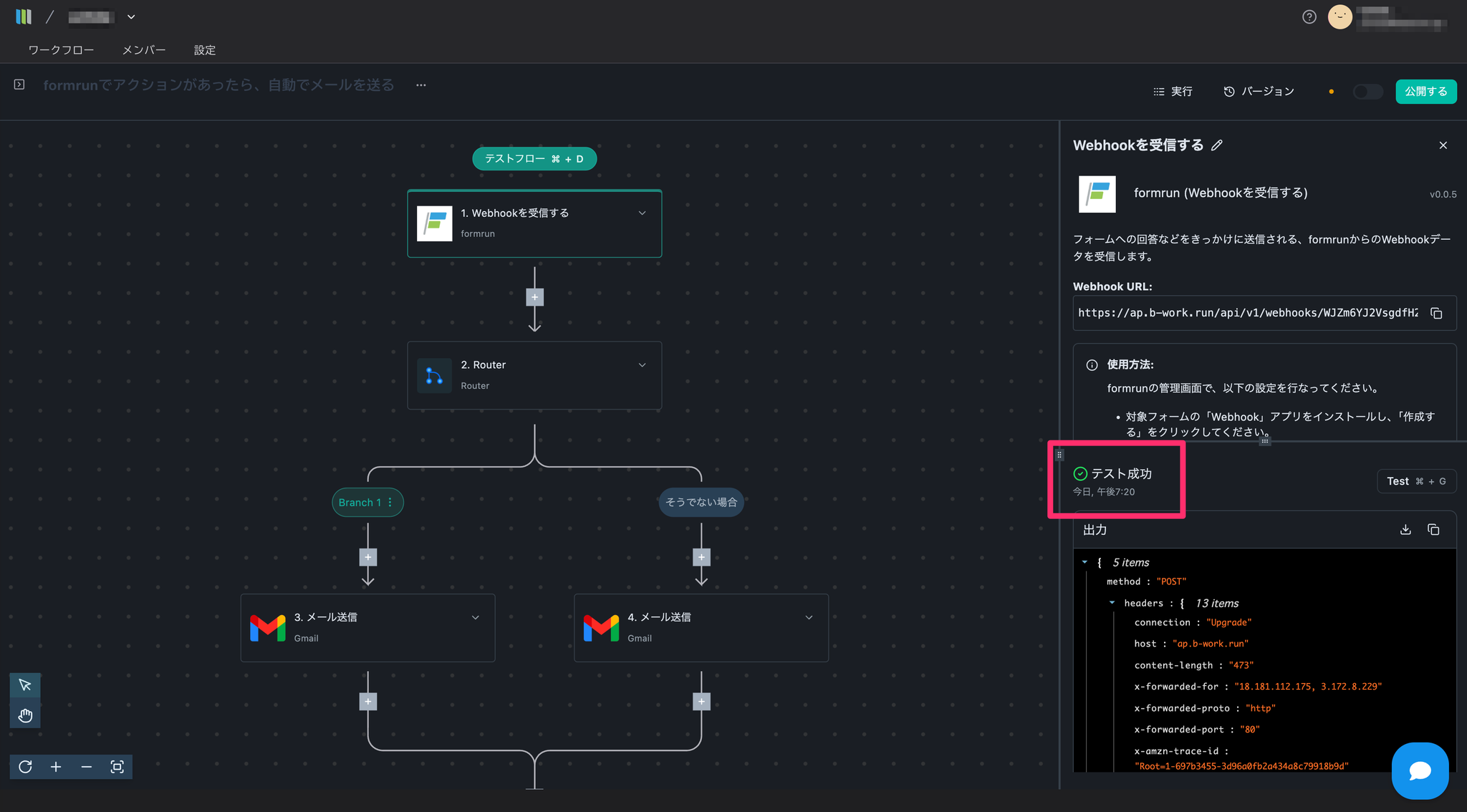
Task: Open the Gmail step 3 chevron menu
Action: 475,617
